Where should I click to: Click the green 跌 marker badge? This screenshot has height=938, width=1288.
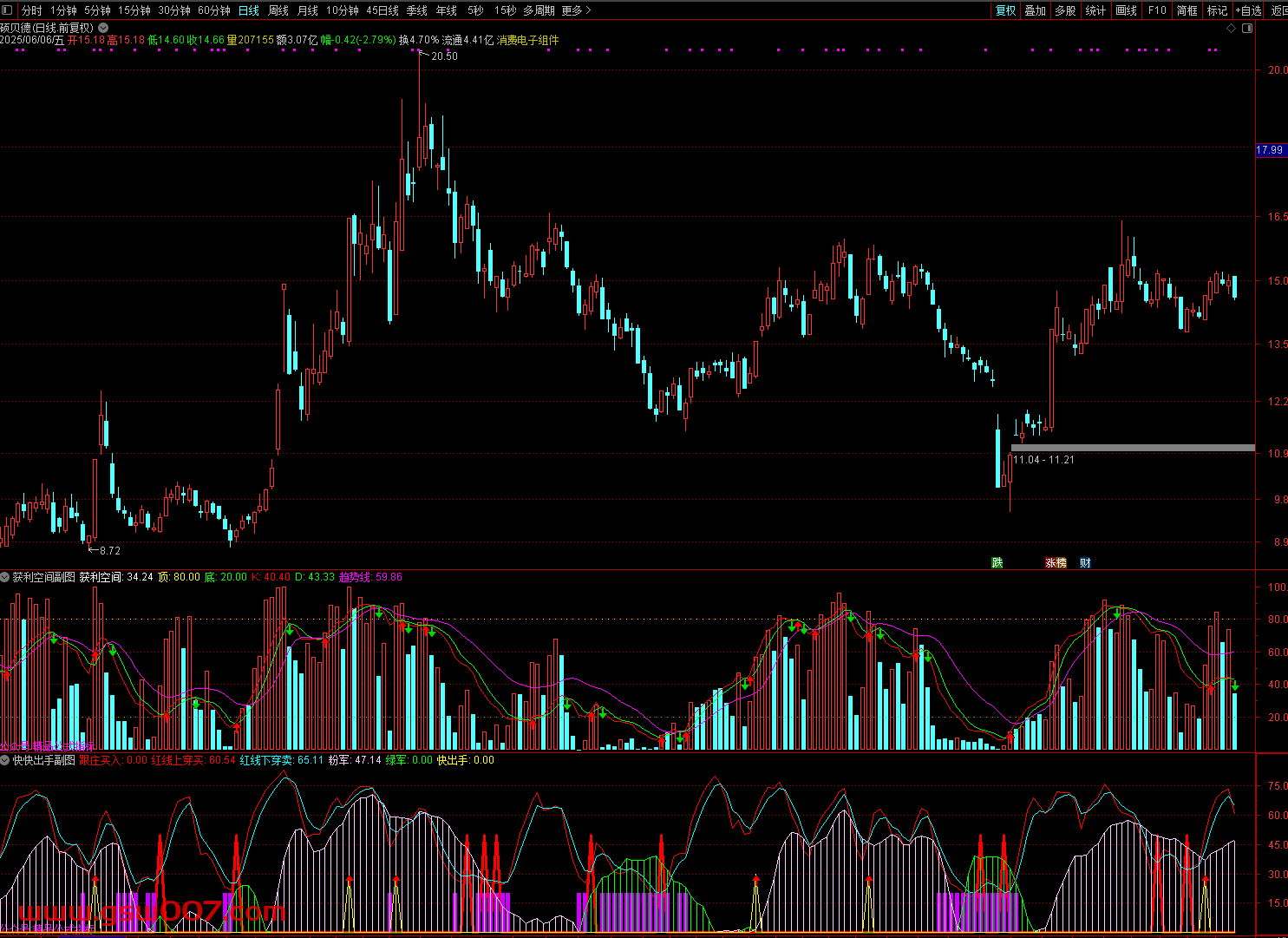[997, 563]
